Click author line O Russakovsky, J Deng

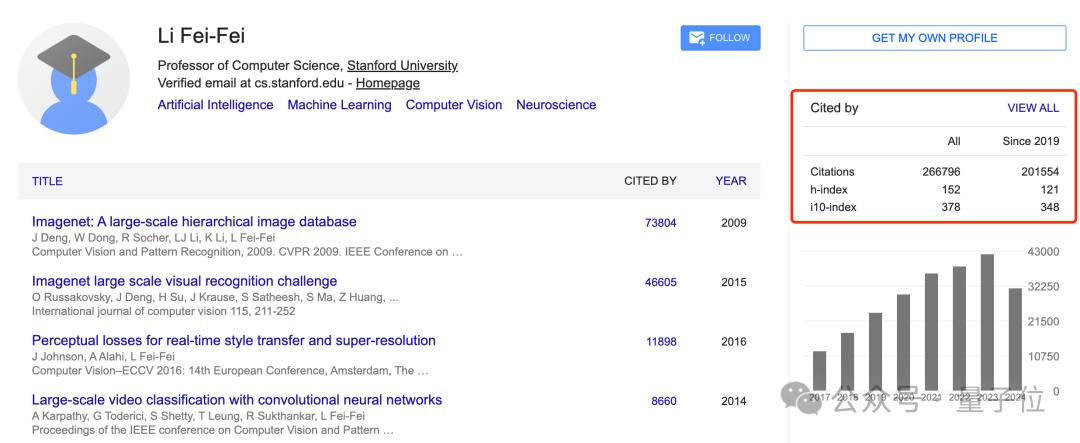(215, 297)
